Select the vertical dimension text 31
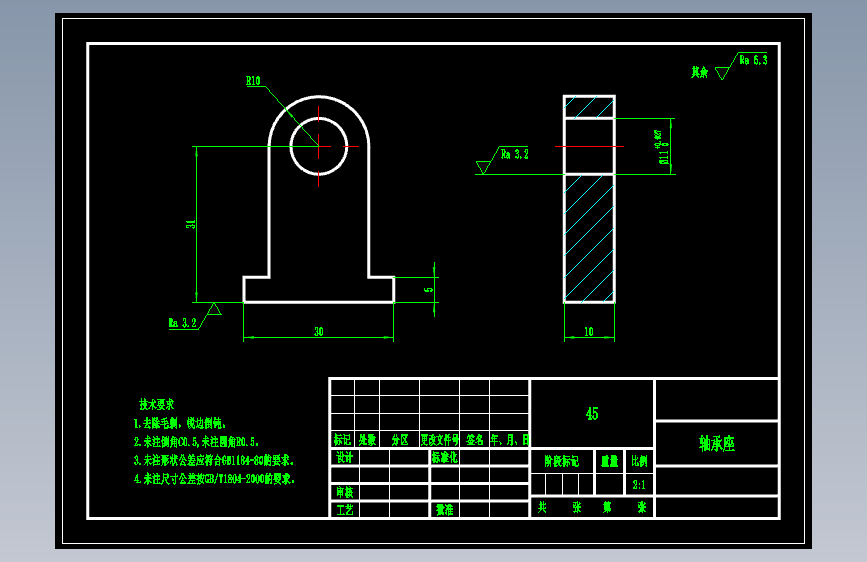The height and width of the screenshot is (562, 867). [191, 224]
